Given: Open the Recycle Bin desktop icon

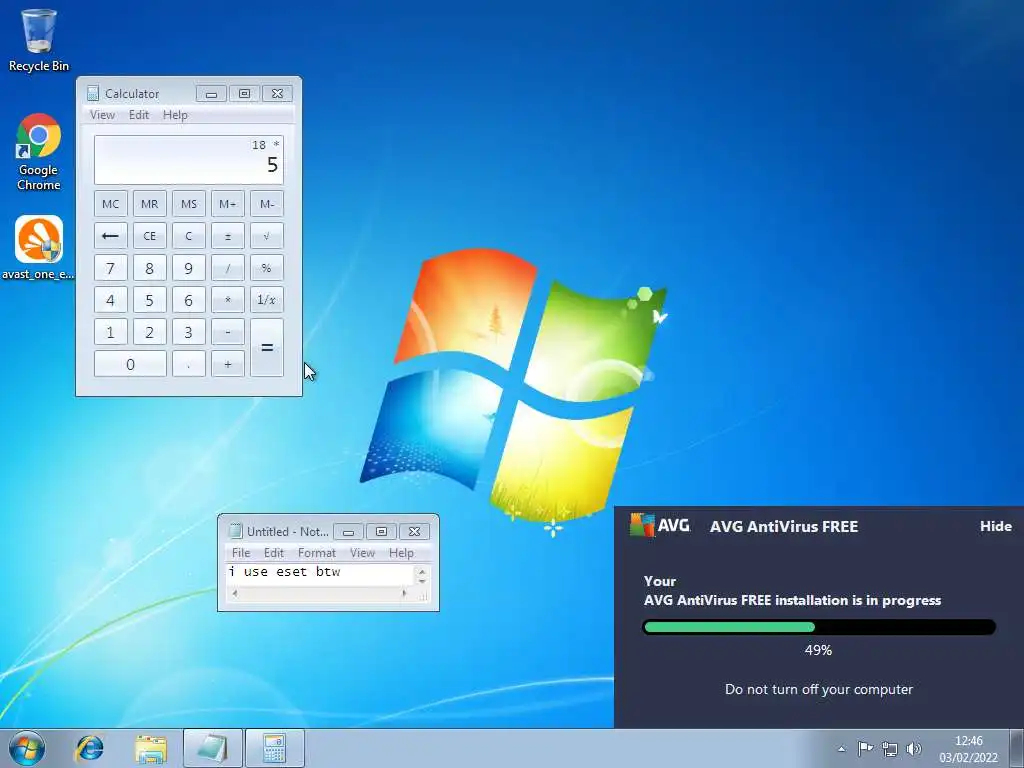Looking at the screenshot, I should [x=39, y=39].
